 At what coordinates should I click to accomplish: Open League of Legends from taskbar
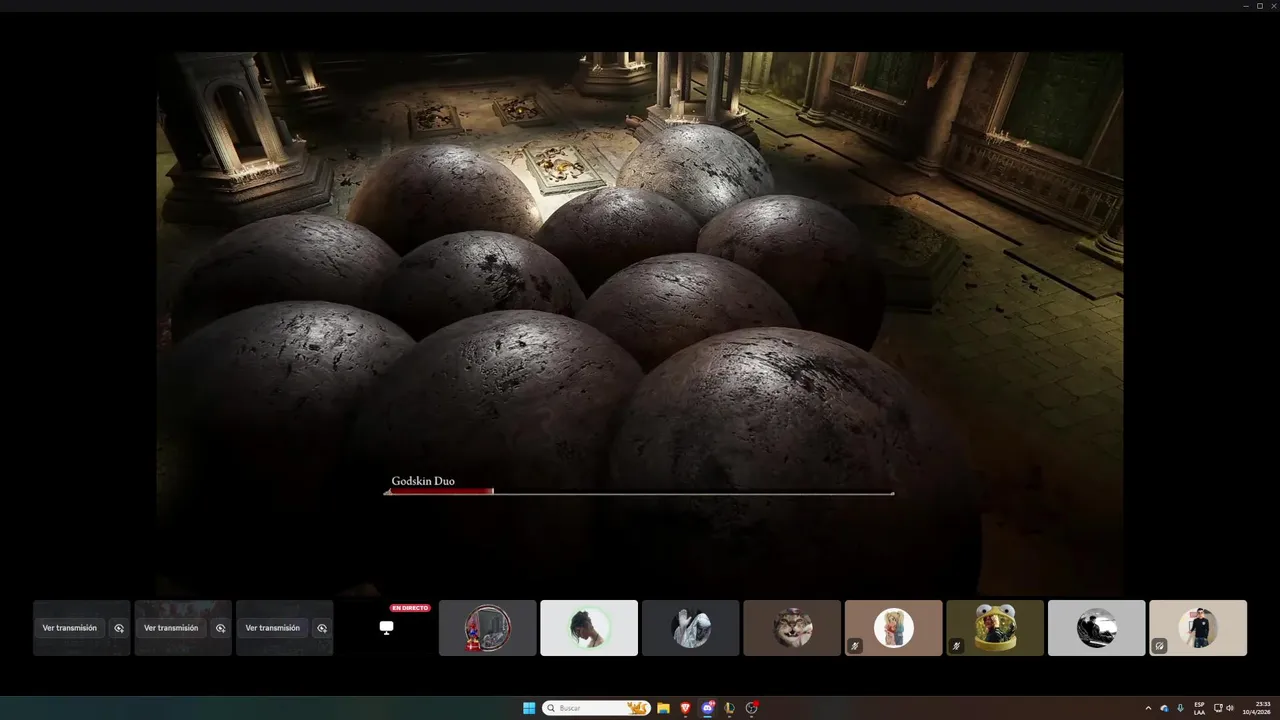[x=730, y=708]
